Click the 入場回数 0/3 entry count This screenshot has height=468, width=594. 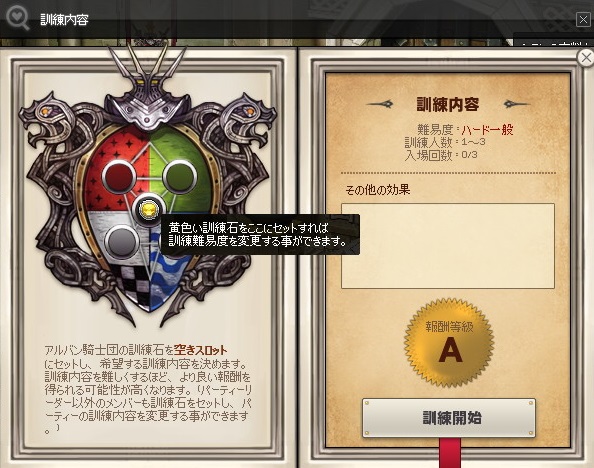pyautogui.click(x=441, y=155)
